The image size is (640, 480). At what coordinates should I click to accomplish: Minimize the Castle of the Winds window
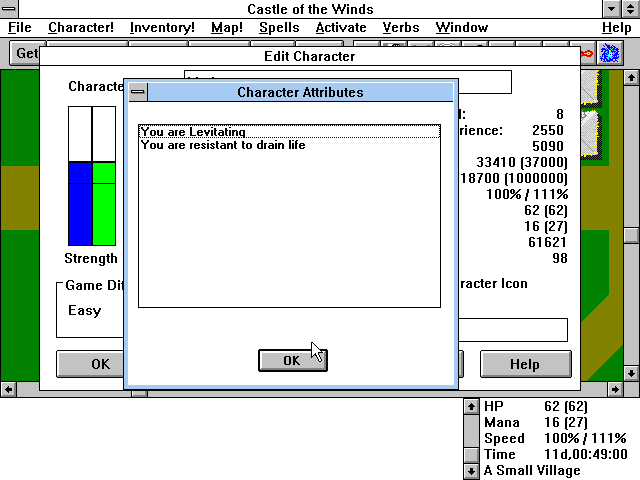pos(611,9)
